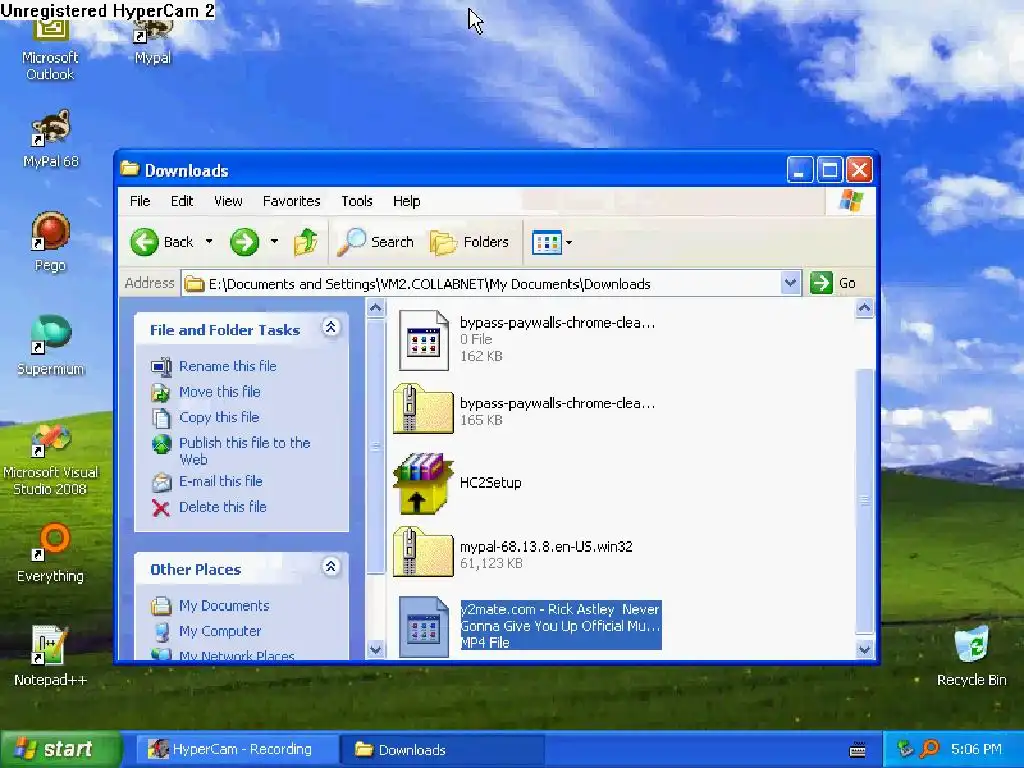Viewport: 1024px width, 768px height.
Task: Select the Rick Astley MP4 file icon
Action: click(423, 626)
